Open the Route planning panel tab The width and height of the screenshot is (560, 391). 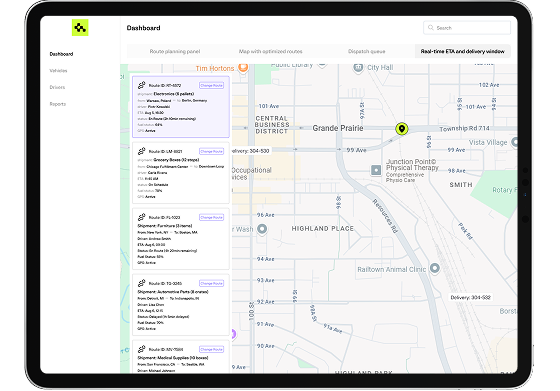pos(175,51)
